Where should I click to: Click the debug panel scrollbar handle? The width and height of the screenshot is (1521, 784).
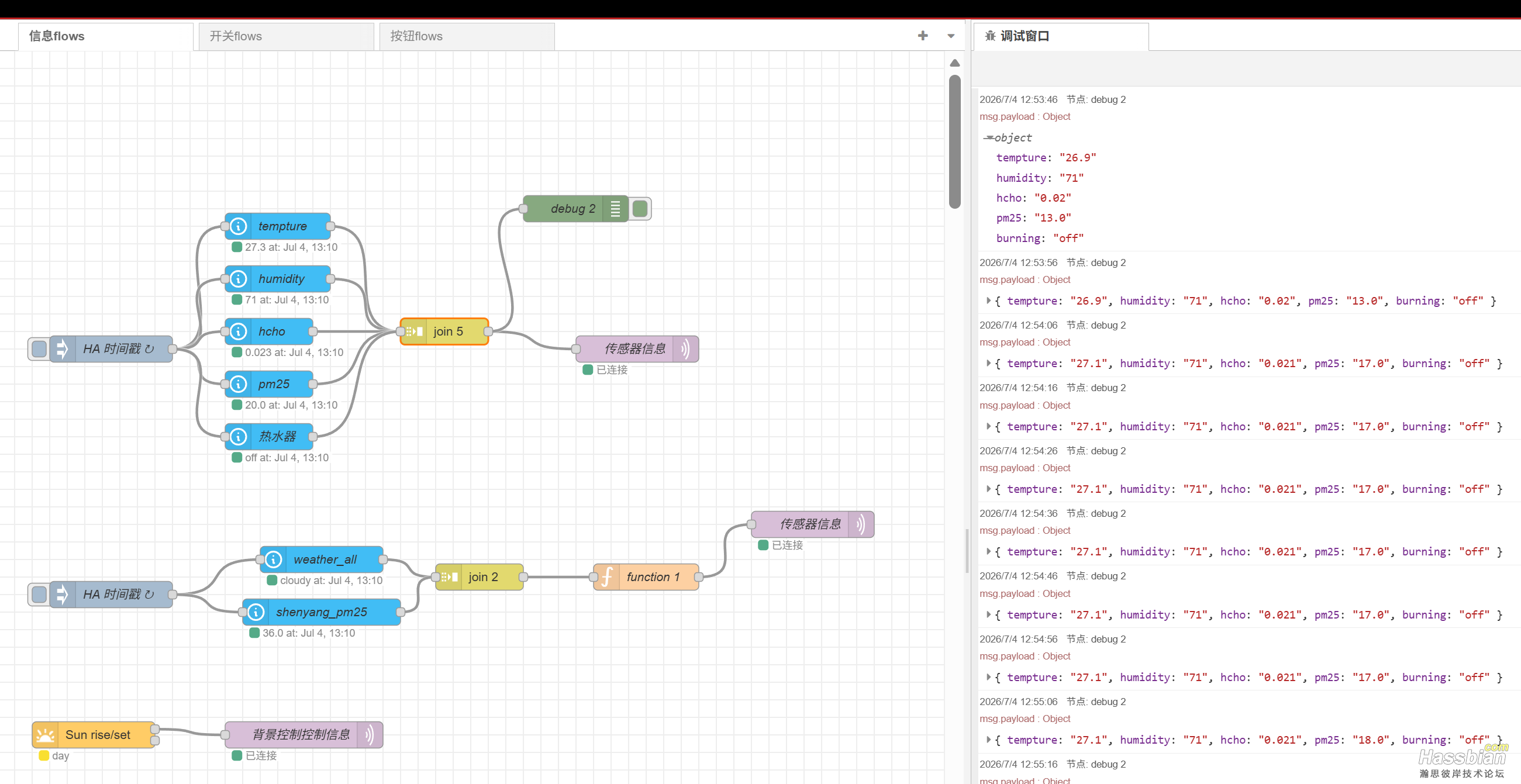click(x=967, y=551)
